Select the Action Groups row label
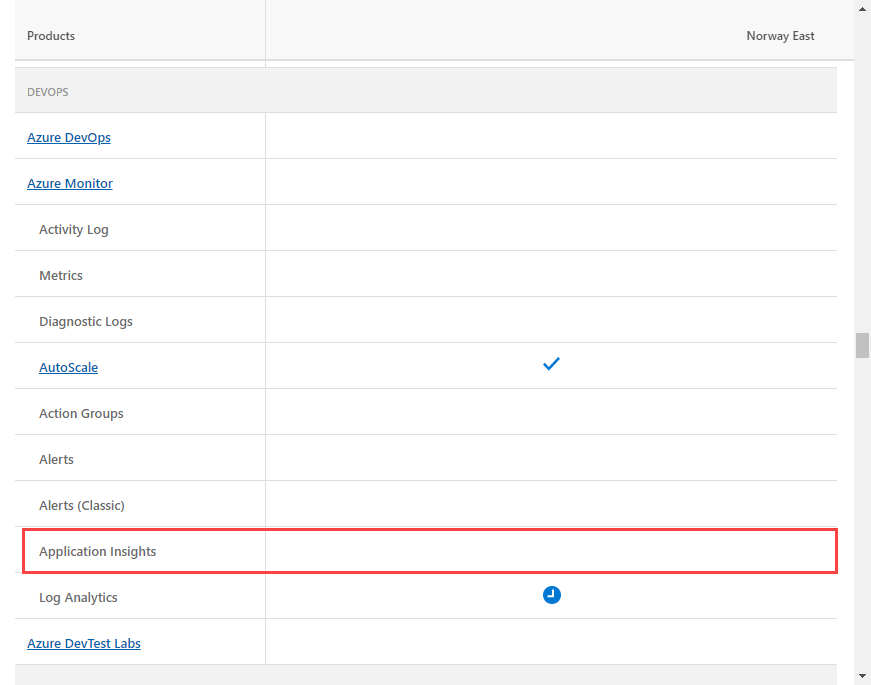The image size is (871, 685). 81,413
